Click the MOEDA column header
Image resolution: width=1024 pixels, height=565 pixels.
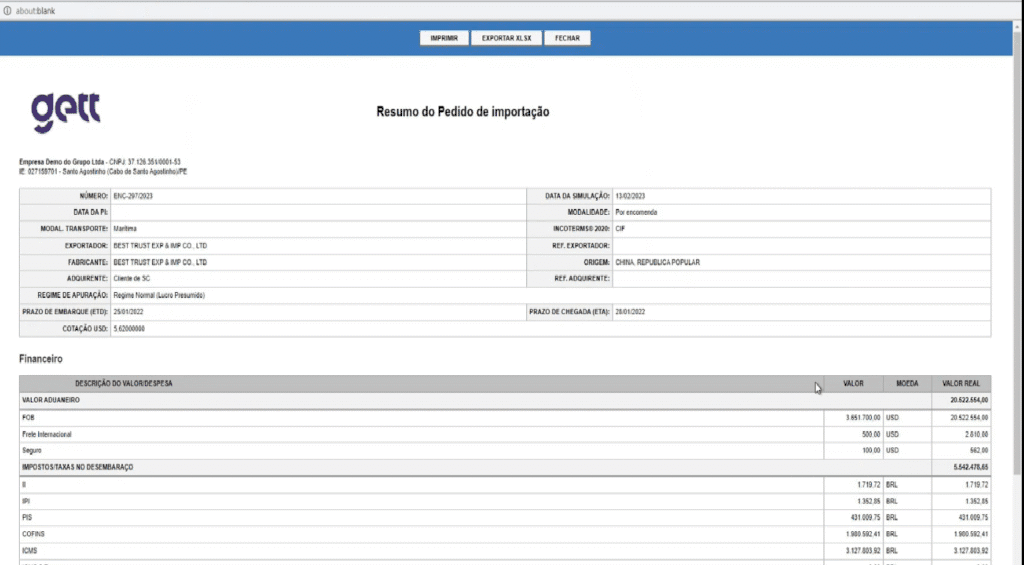[x=906, y=383]
